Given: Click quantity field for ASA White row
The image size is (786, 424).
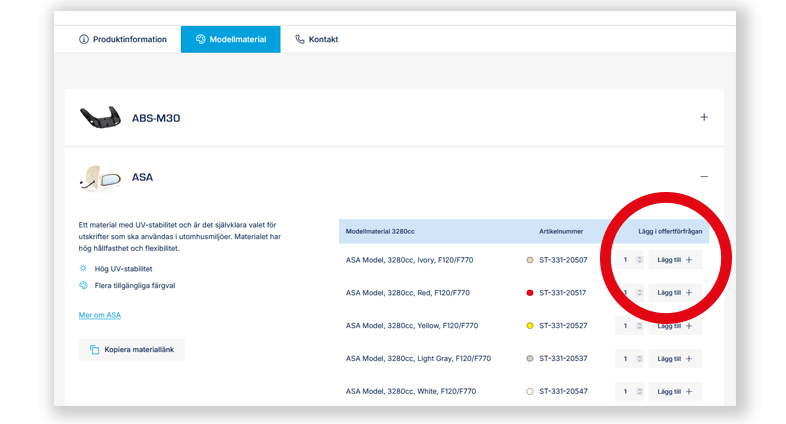Looking at the screenshot, I should point(626,391).
